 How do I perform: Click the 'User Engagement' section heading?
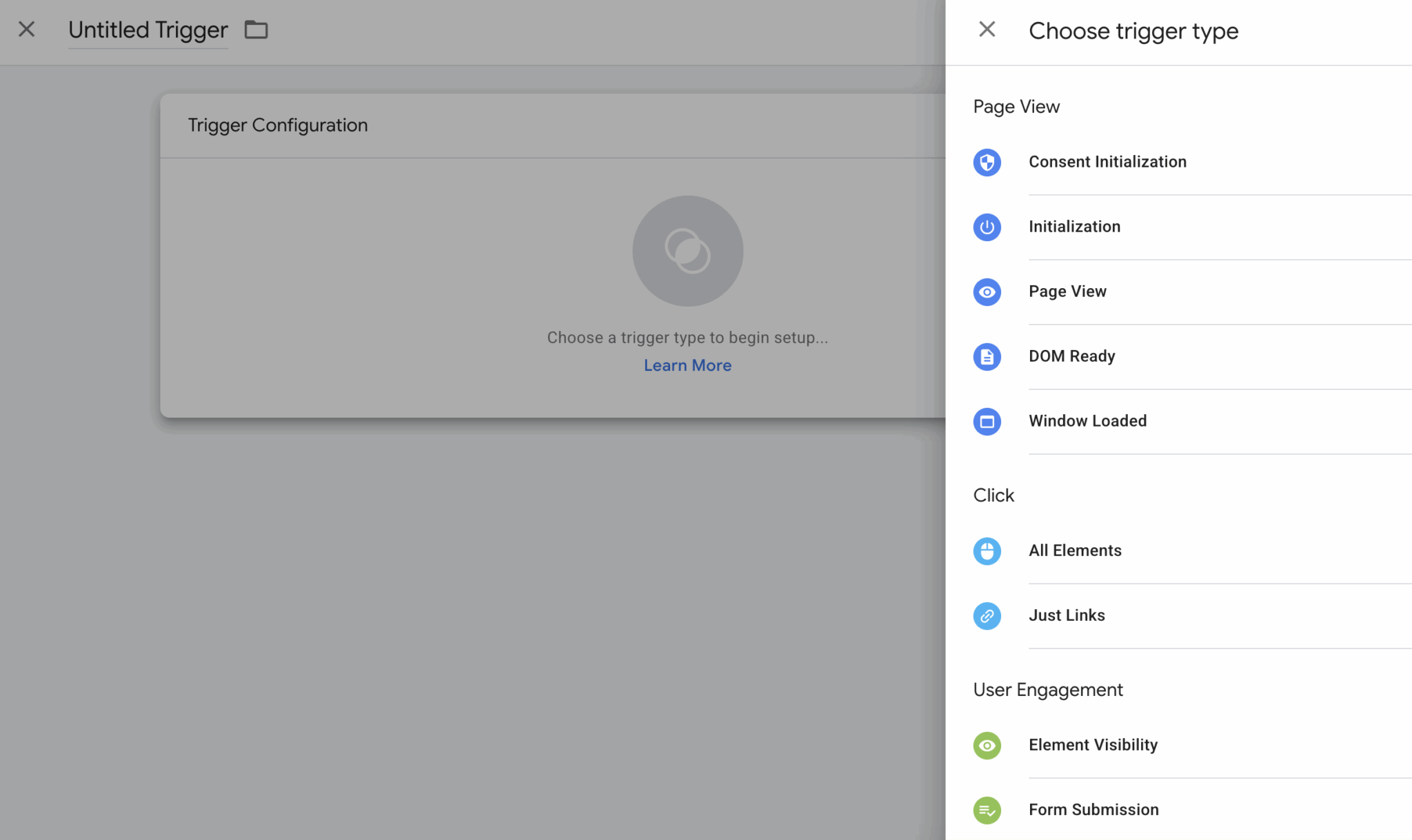(x=1048, y=690)
